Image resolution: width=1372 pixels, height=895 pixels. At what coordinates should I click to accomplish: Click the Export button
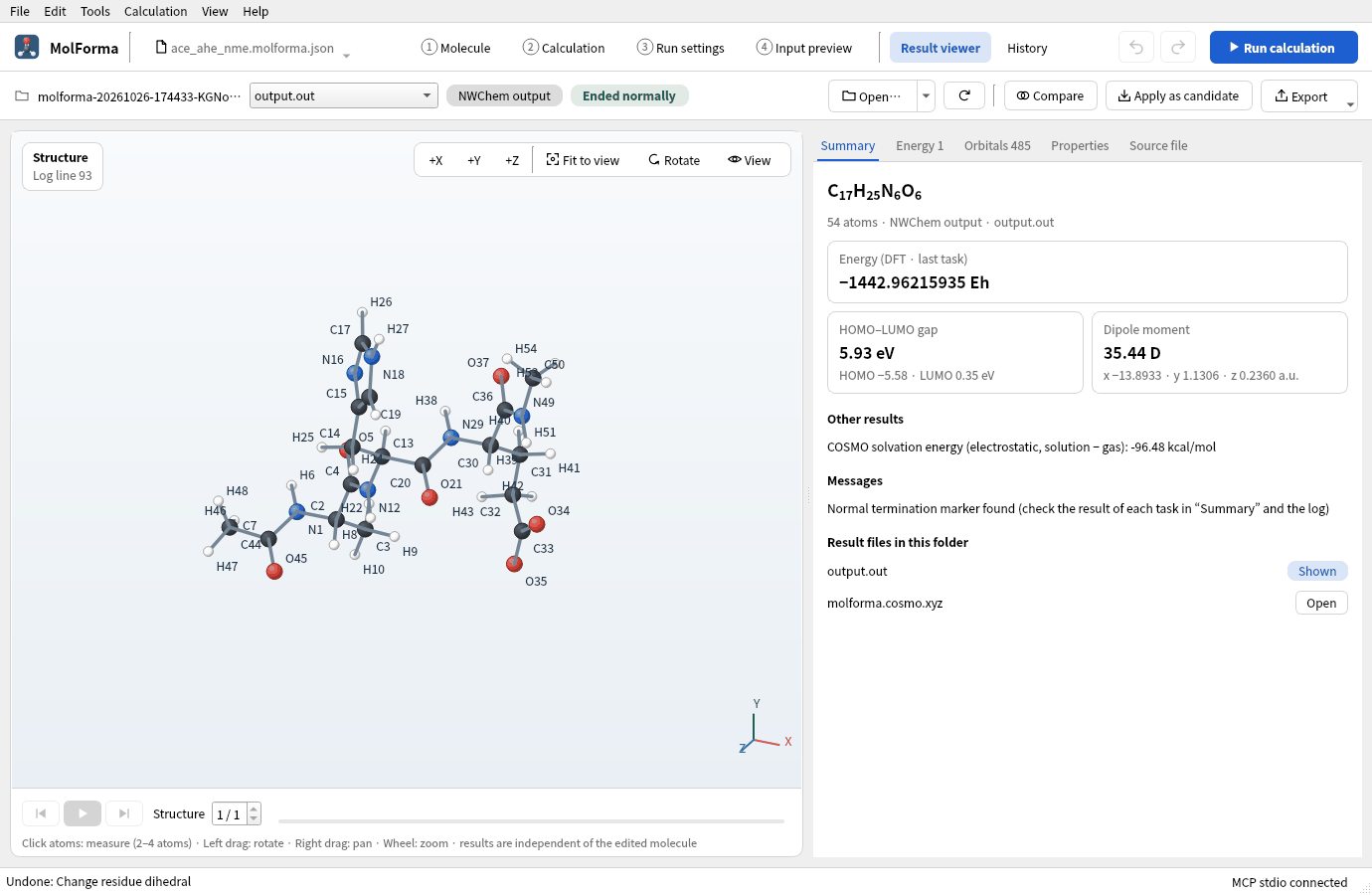pos(1301,95)
